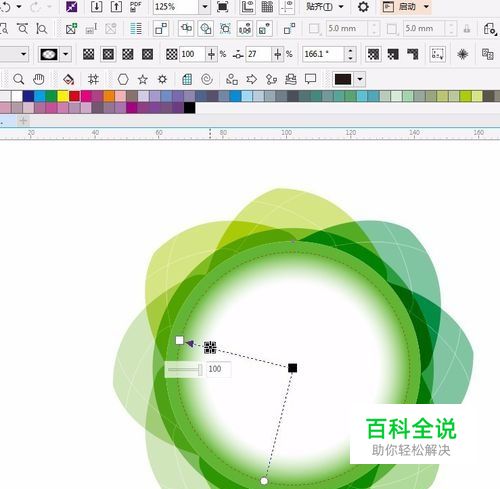500x489 pixels.
Task: Toggle Show Guidelines
Action: tap(287, 7)
